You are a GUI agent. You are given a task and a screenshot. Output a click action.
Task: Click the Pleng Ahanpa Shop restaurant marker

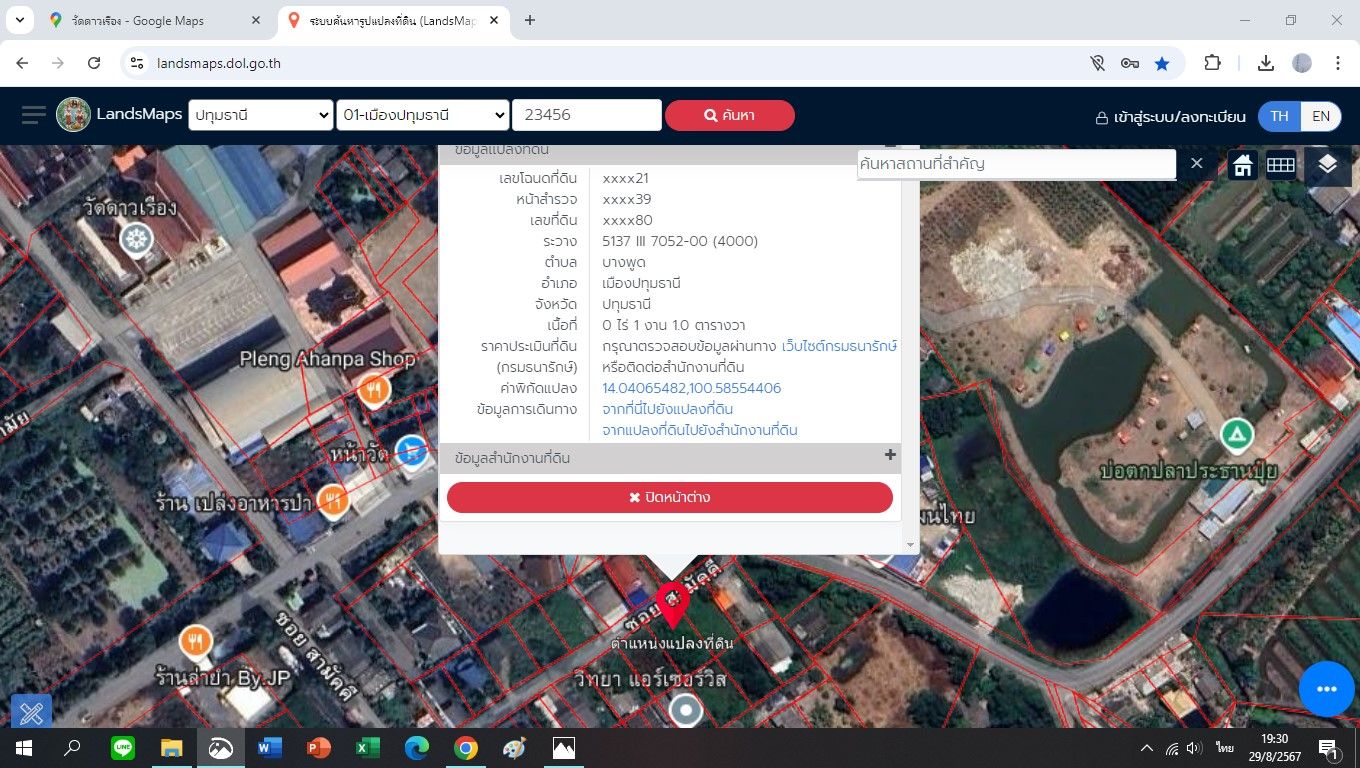(374, 388)
